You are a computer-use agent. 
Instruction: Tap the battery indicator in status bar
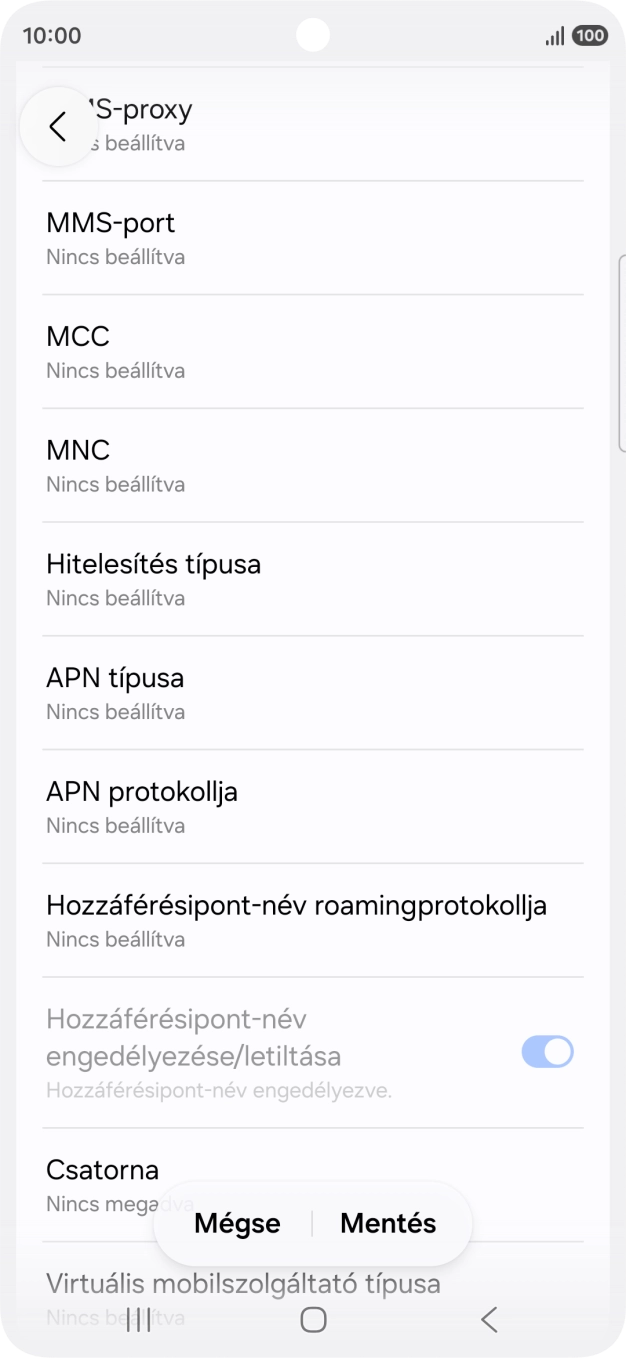(589, 34)
